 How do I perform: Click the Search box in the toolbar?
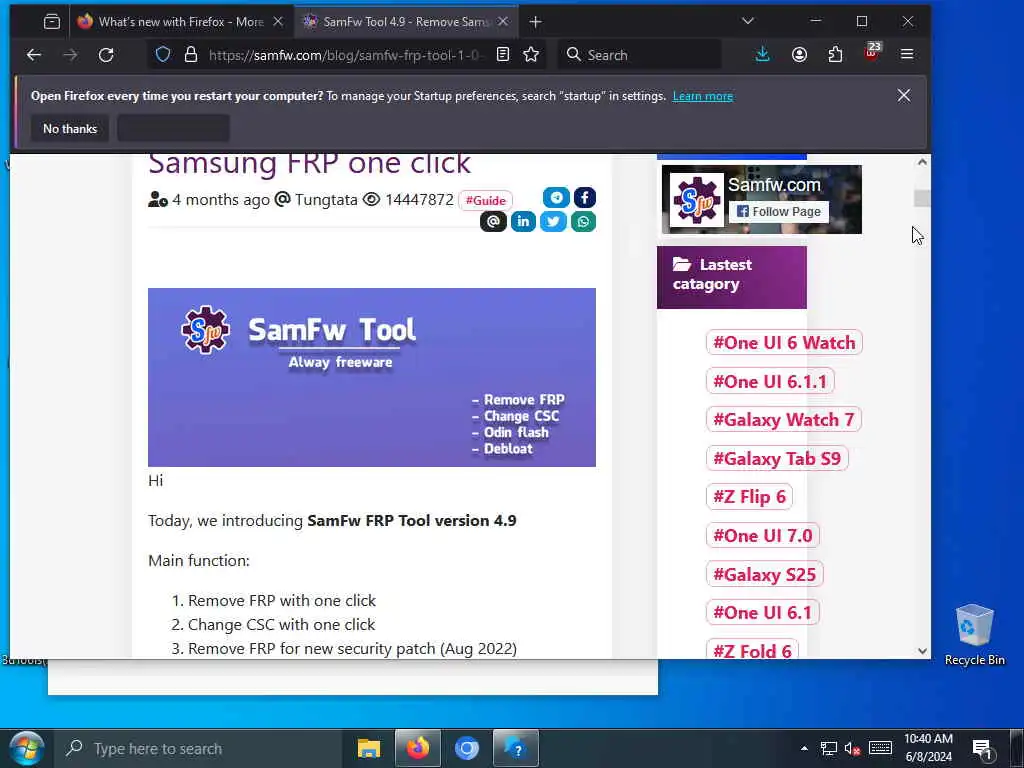pos(640,55)
